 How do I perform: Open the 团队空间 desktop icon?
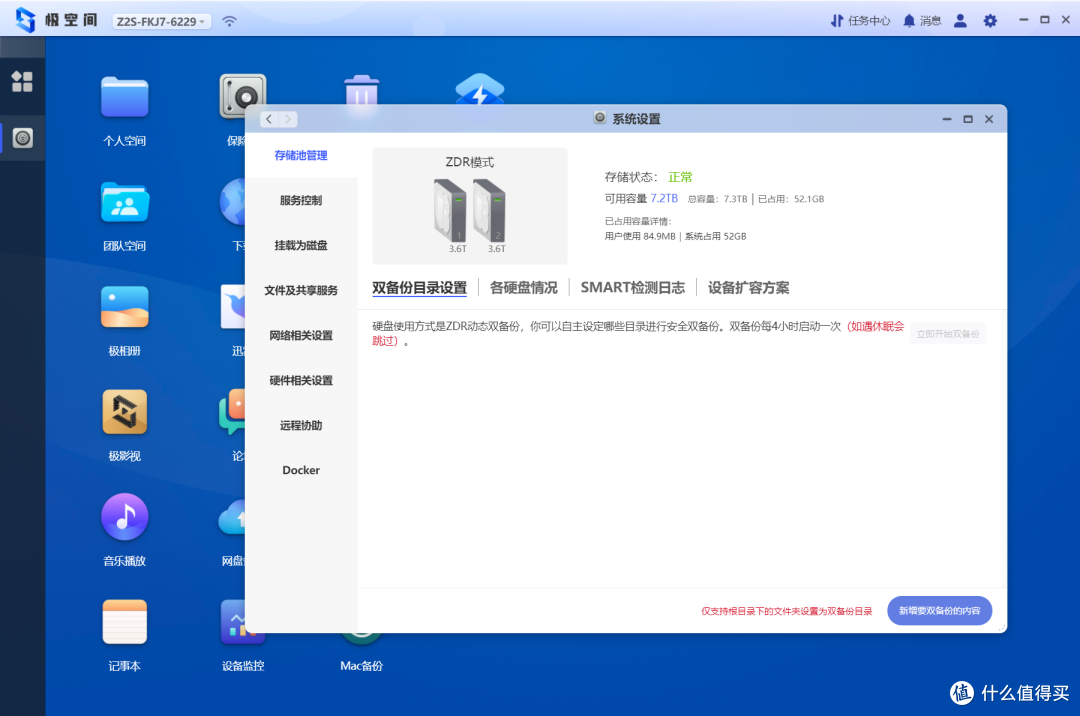[x=124, y=202]
